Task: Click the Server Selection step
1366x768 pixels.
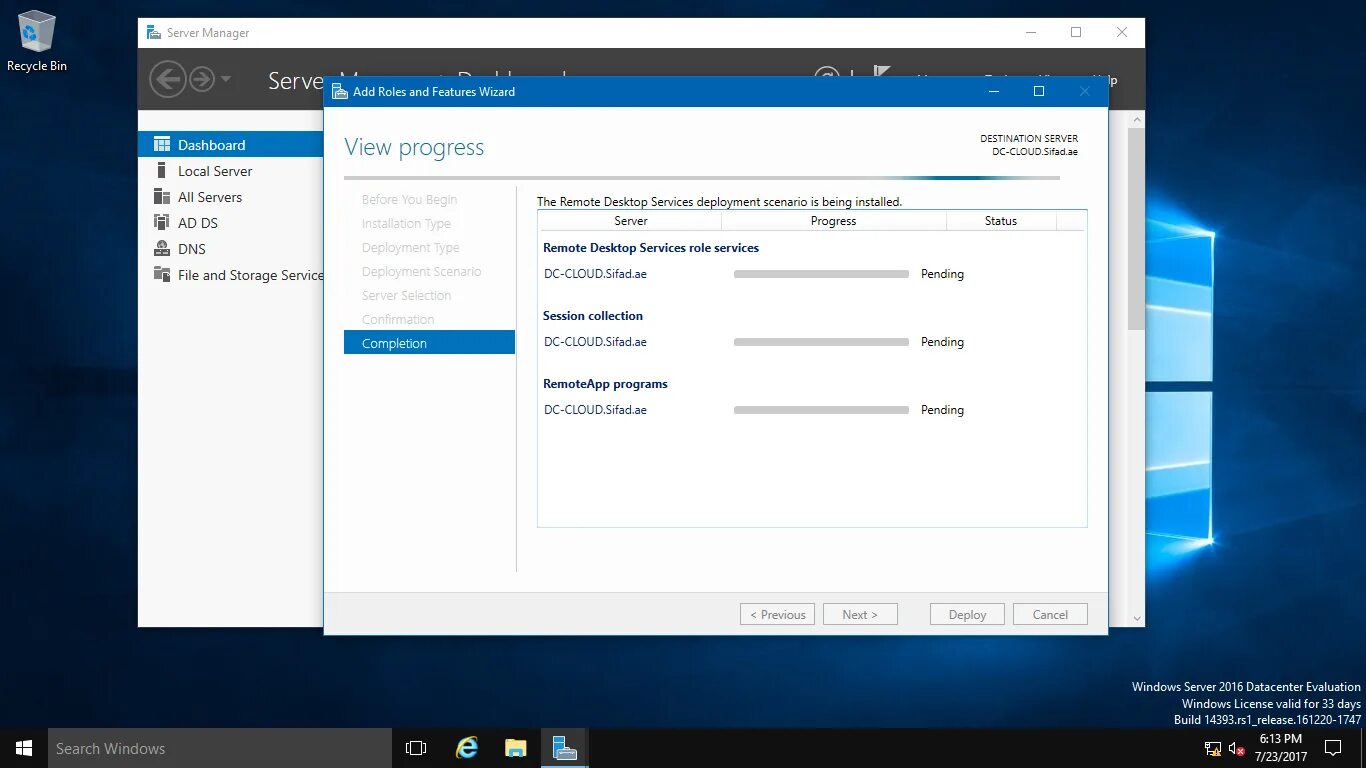Action: click(x=406, y=295)
